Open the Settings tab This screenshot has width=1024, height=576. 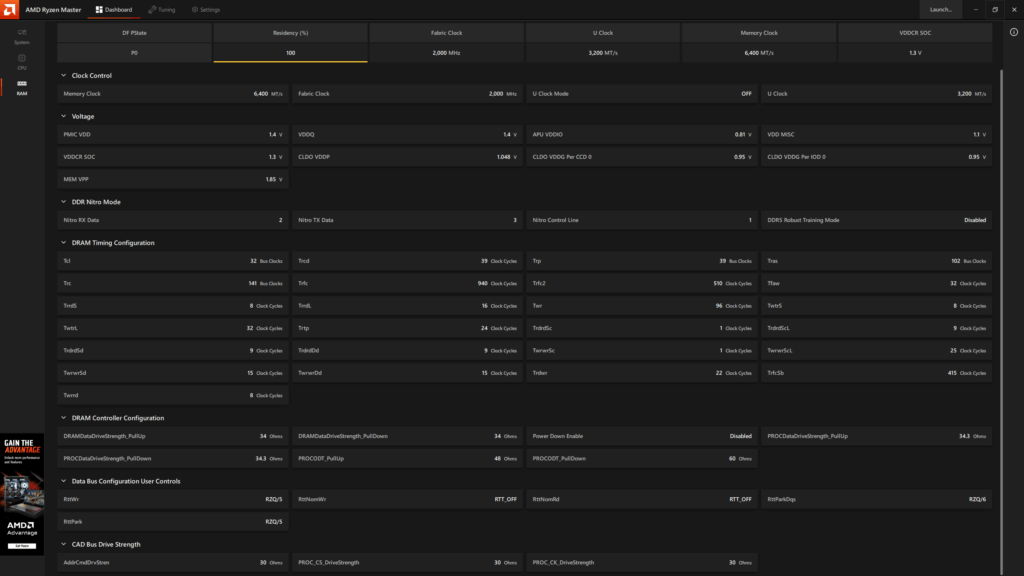206,10
